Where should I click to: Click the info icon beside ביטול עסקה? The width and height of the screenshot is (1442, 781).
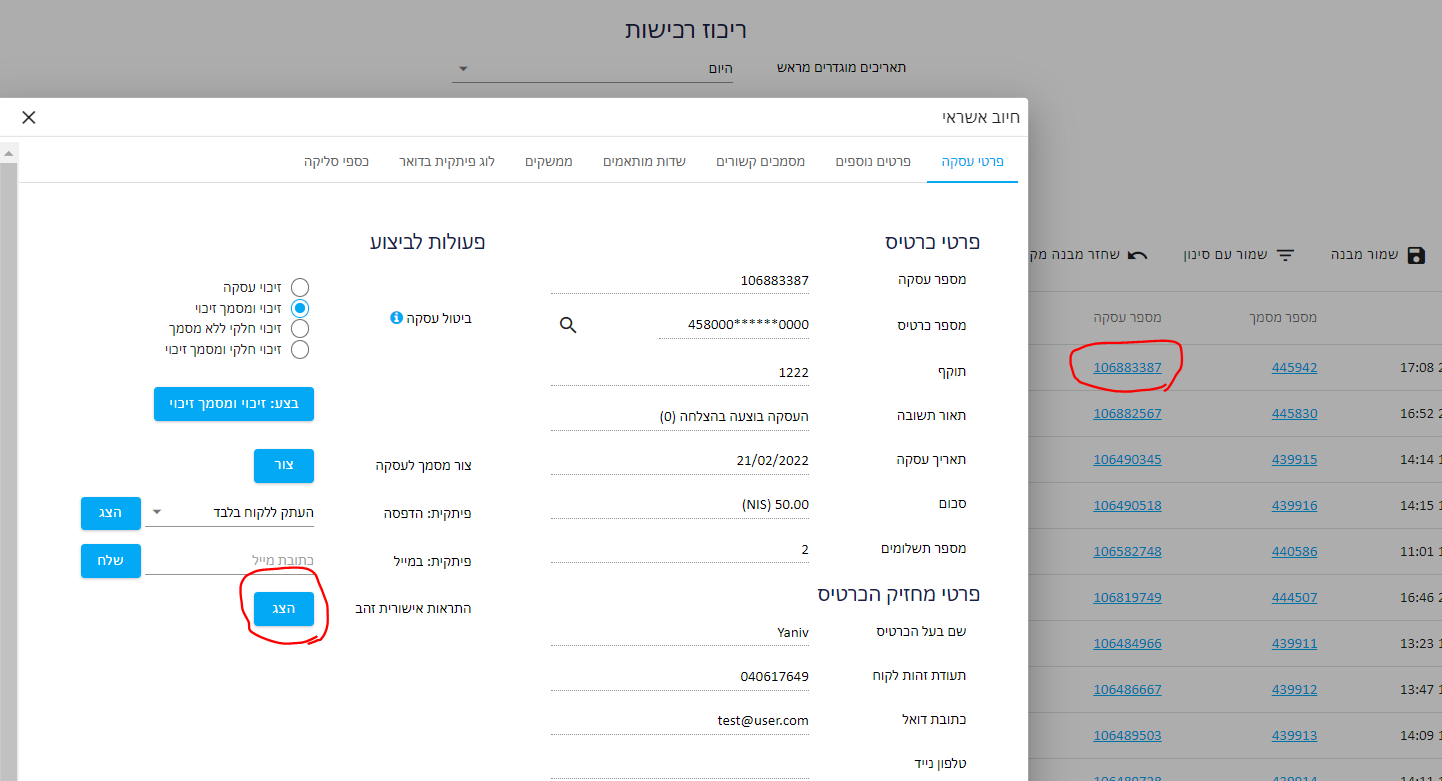(x=396, y=318)
